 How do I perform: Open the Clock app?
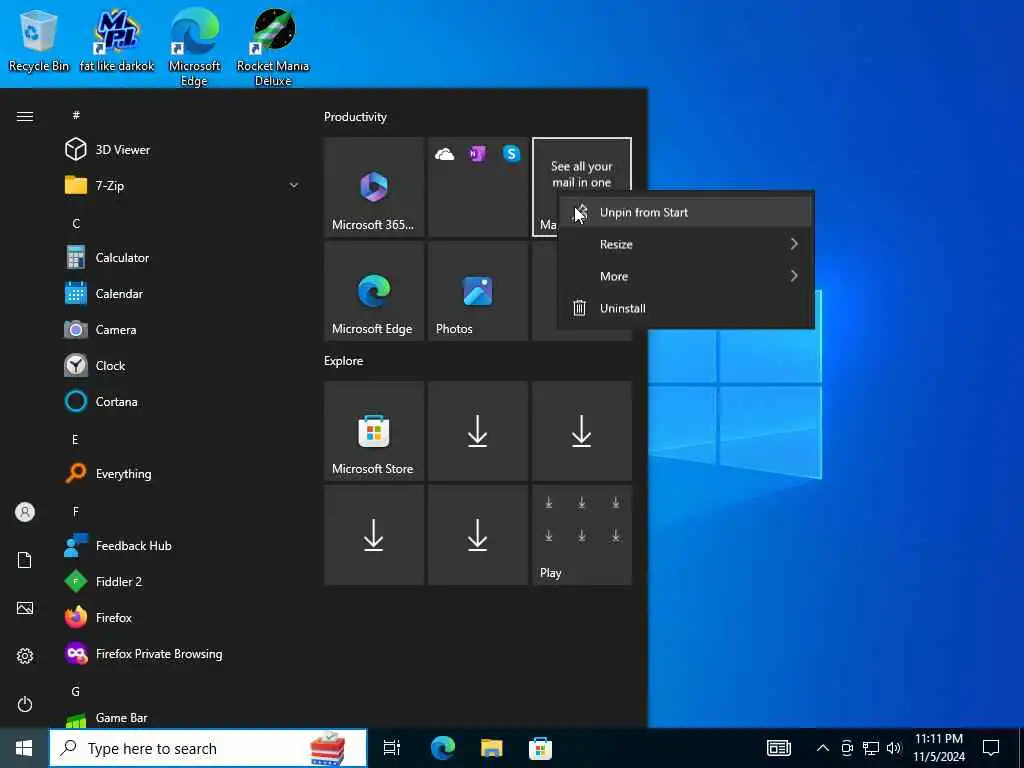pyautogui.click(x=183, y=365)
